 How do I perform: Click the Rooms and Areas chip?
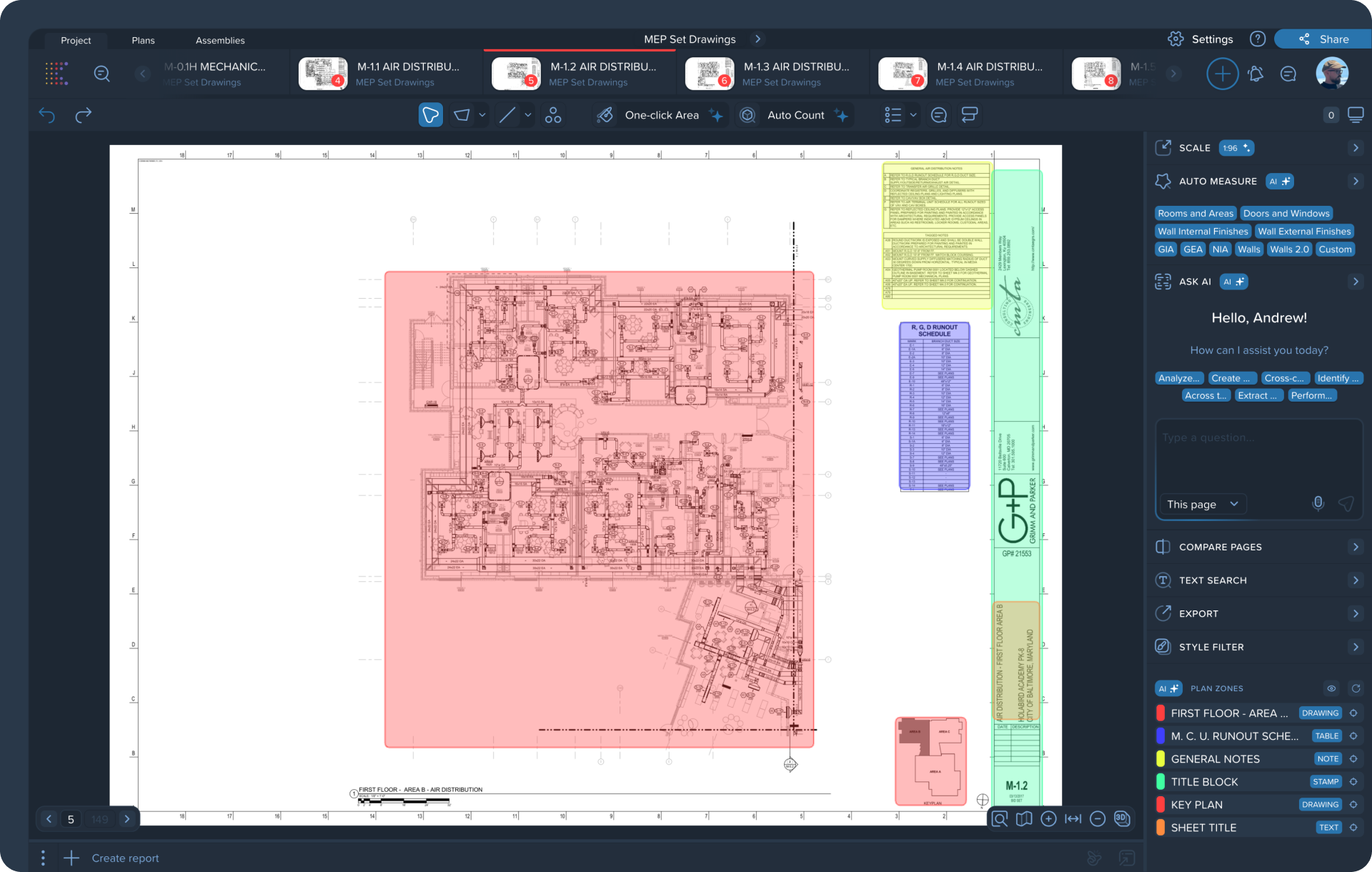tap(1195, 213)
